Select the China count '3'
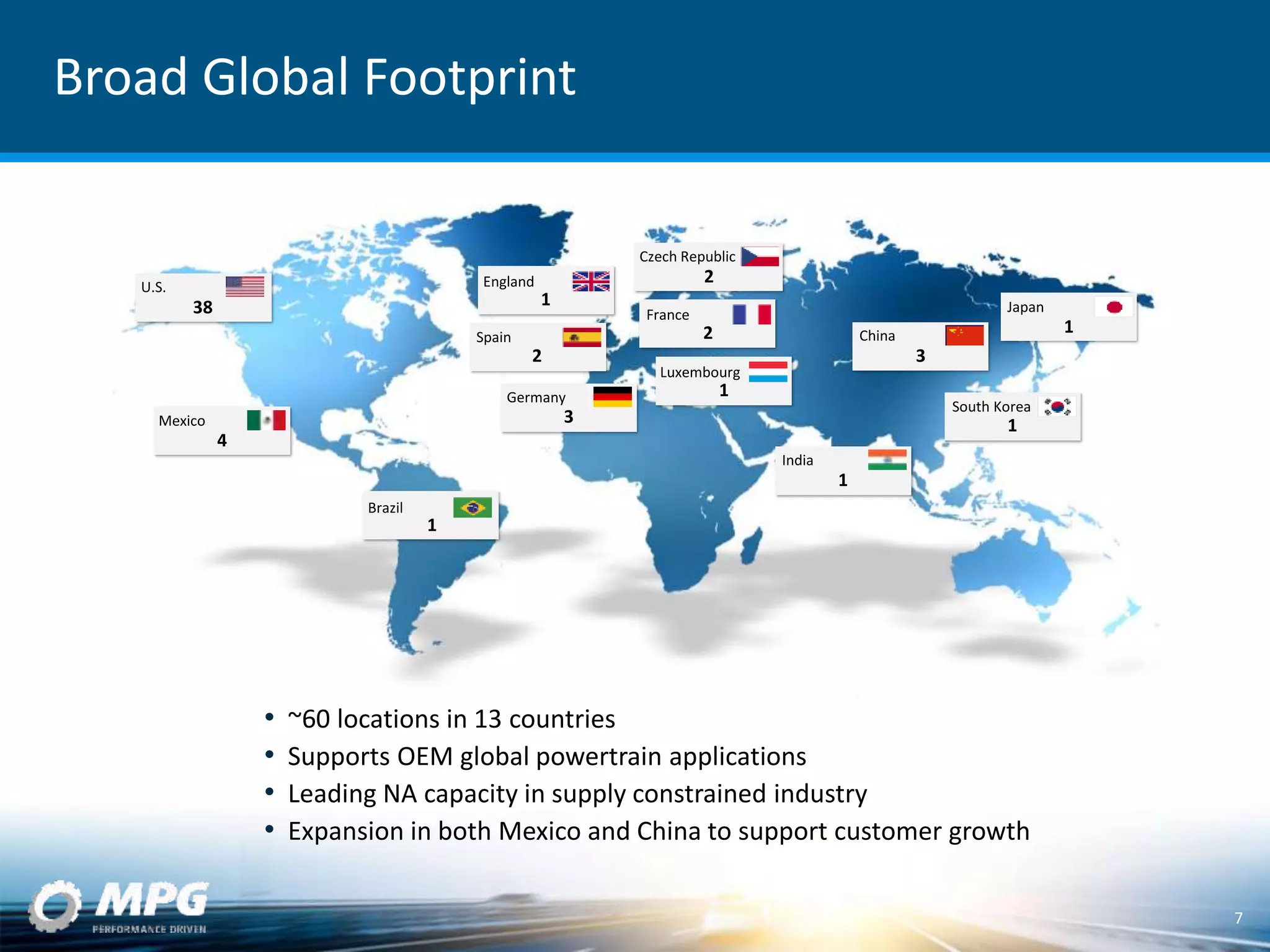Screen dimensions: 1270x952 pos(921,356)
